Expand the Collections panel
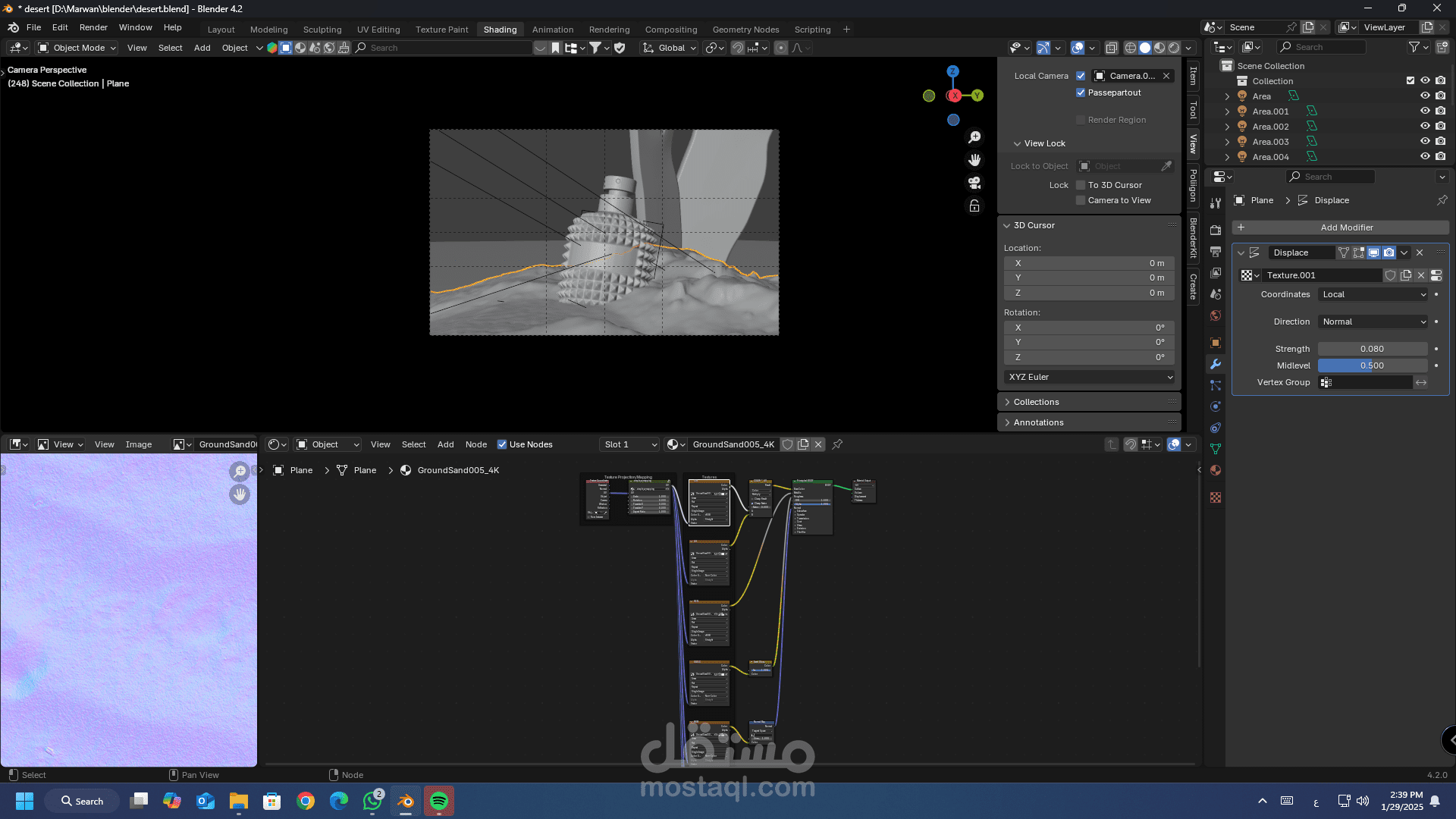The image size is (1456, 819). [1036, 402]
